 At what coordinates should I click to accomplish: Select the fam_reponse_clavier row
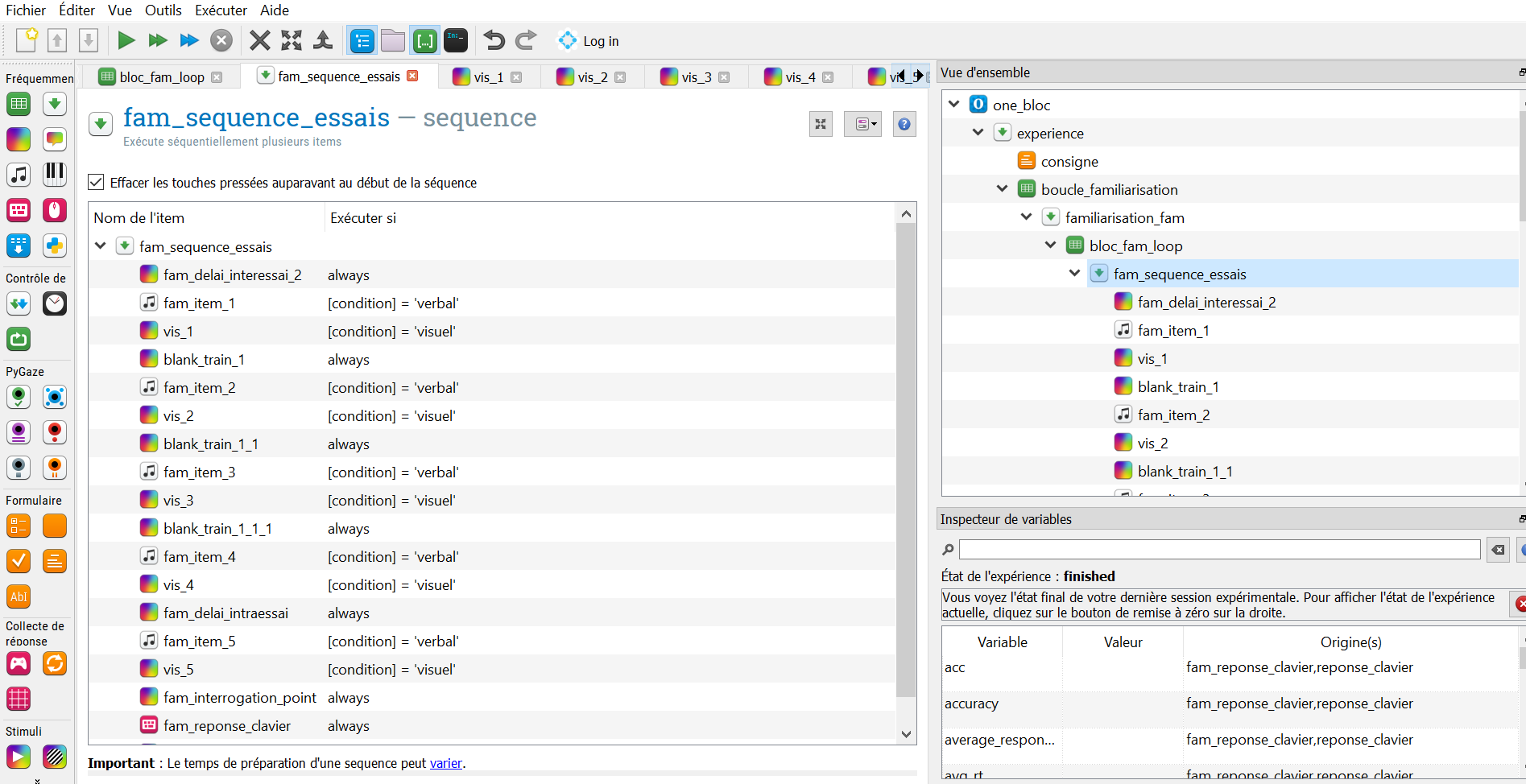(x=491, y=726)
